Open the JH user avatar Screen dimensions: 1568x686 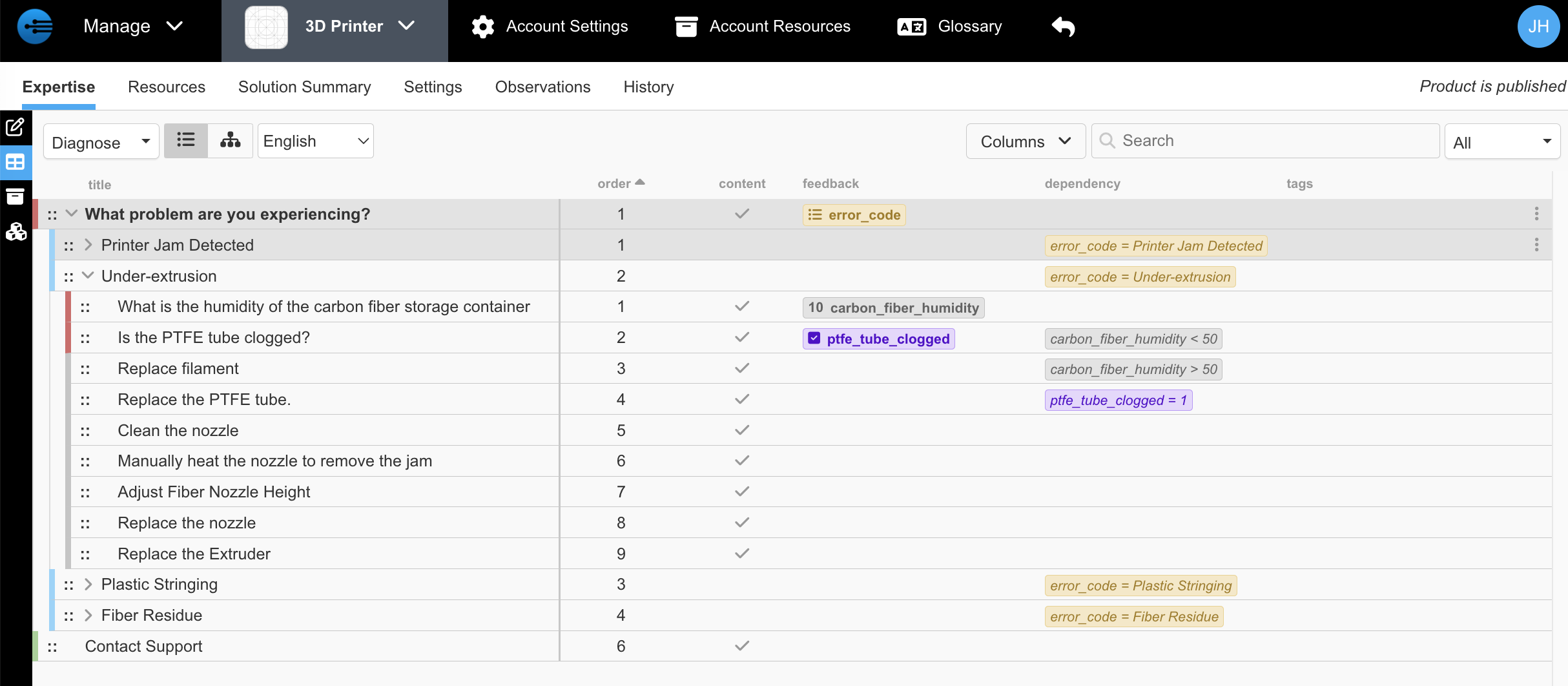pyautogui.click(x=1538, y=26)
